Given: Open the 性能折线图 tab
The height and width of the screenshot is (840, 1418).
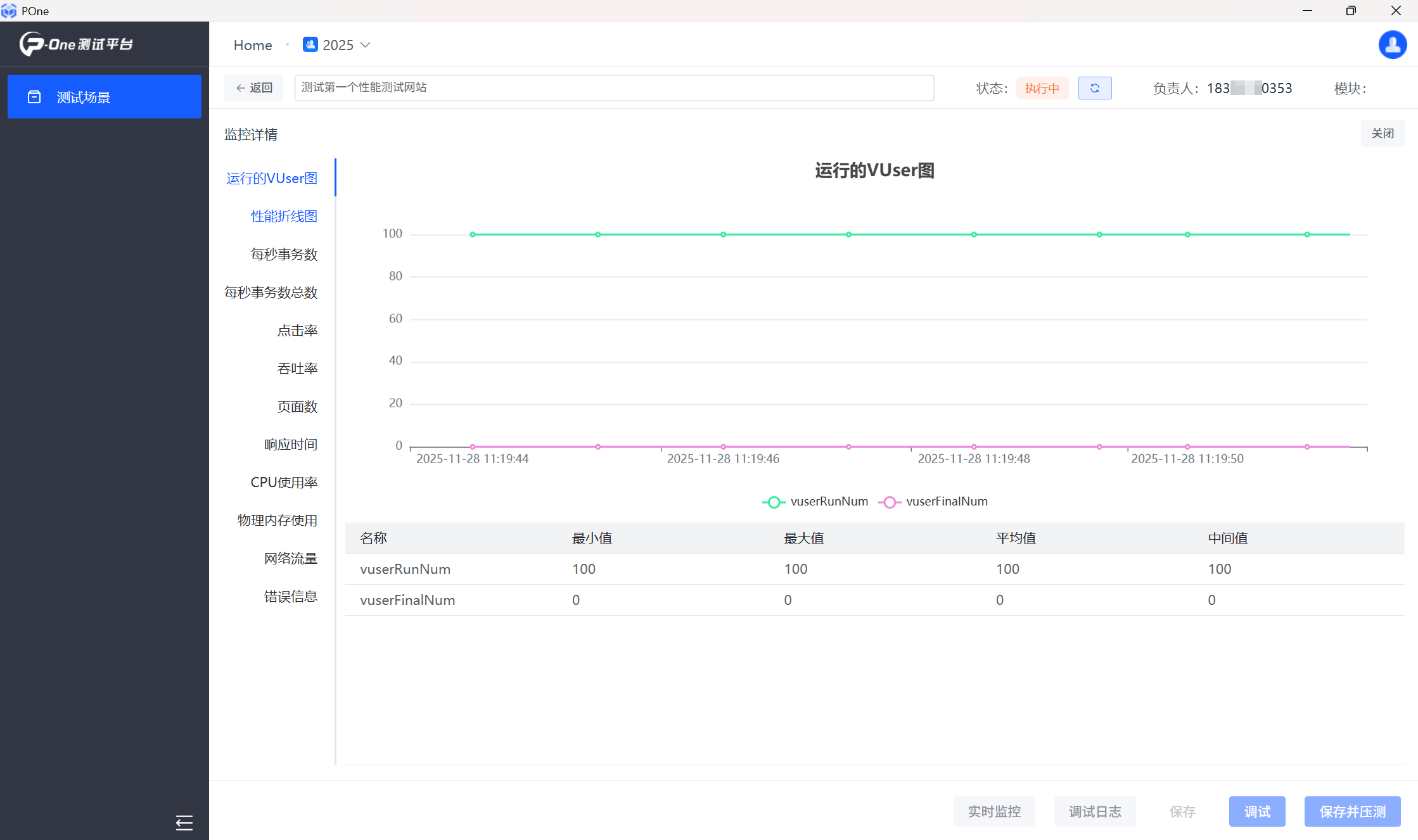Looking at the screenshot, I should click(x=284, y=216).
